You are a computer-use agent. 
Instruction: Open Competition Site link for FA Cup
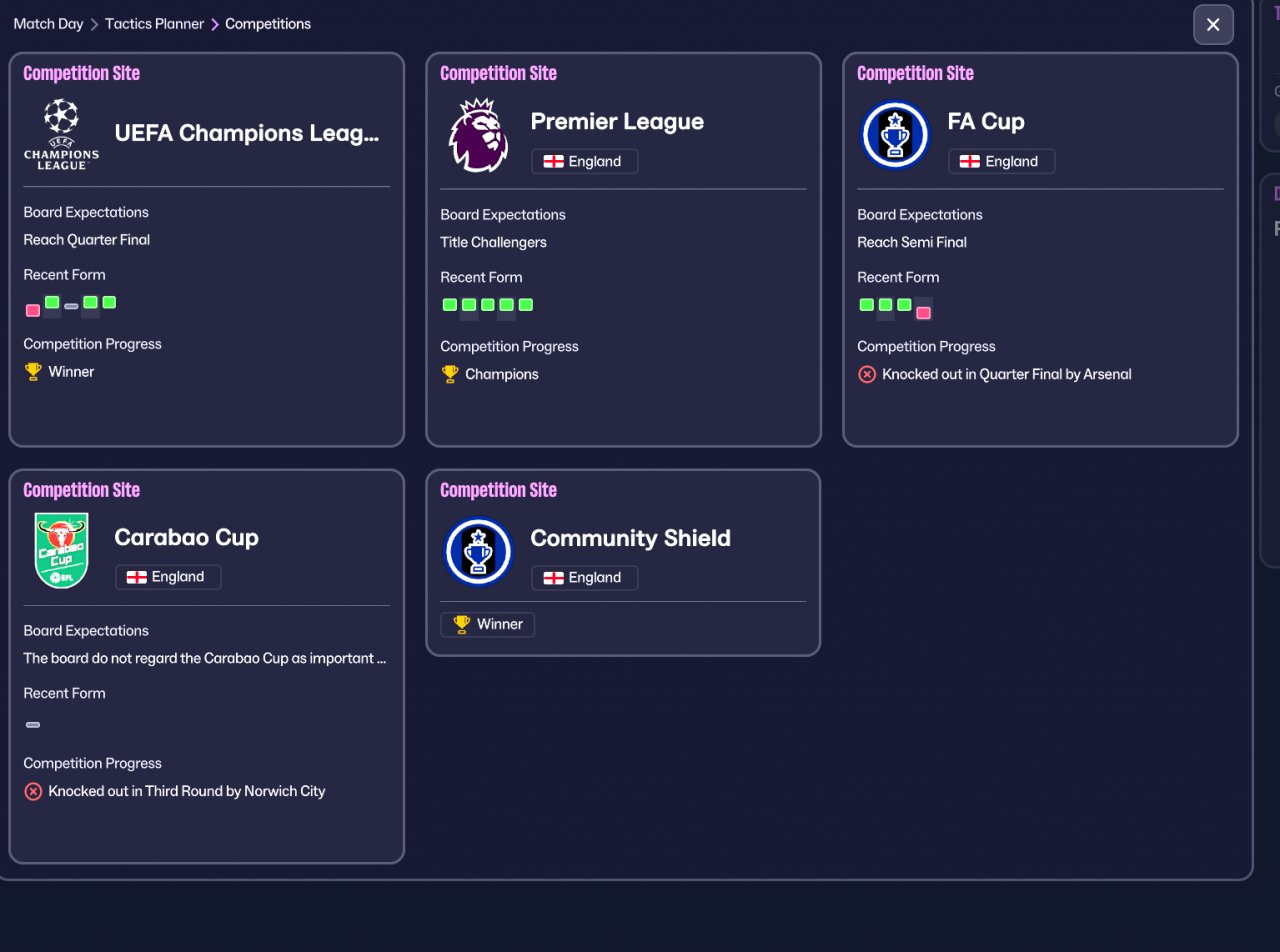(x=915, y=73)
